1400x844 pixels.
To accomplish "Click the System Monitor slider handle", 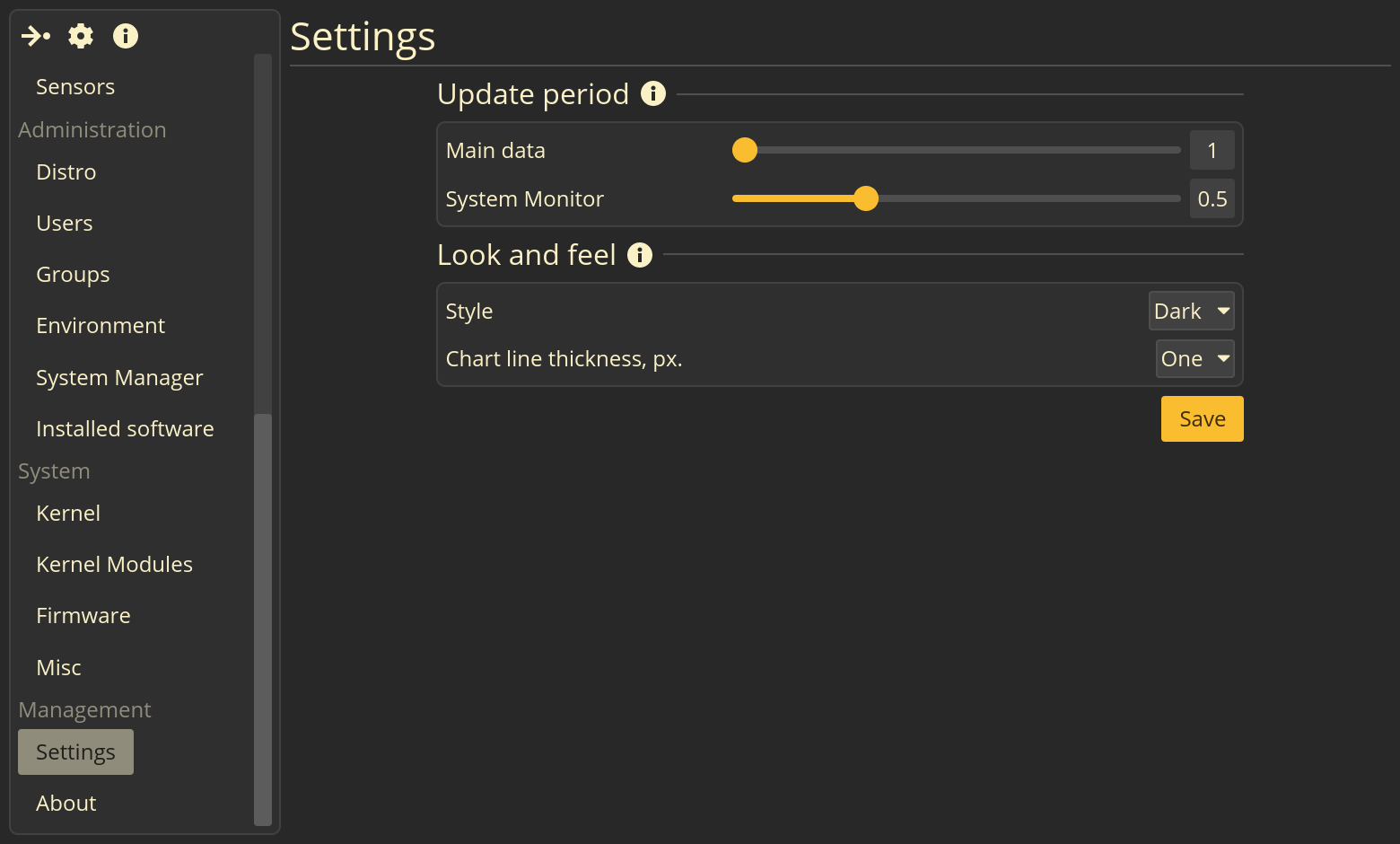I will tap(866, 198).
